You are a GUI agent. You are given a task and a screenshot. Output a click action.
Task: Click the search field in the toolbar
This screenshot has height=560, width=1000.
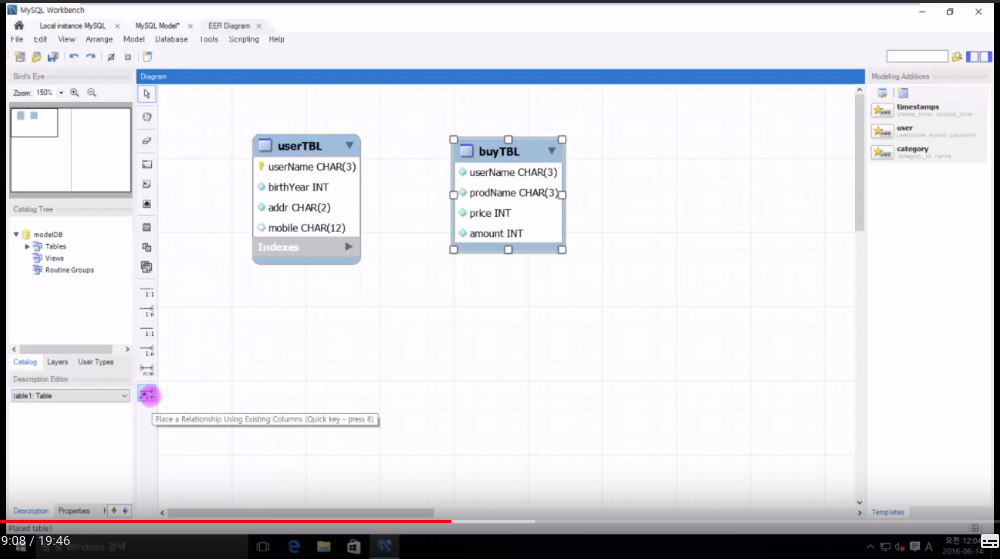click(x=917, y=57)
